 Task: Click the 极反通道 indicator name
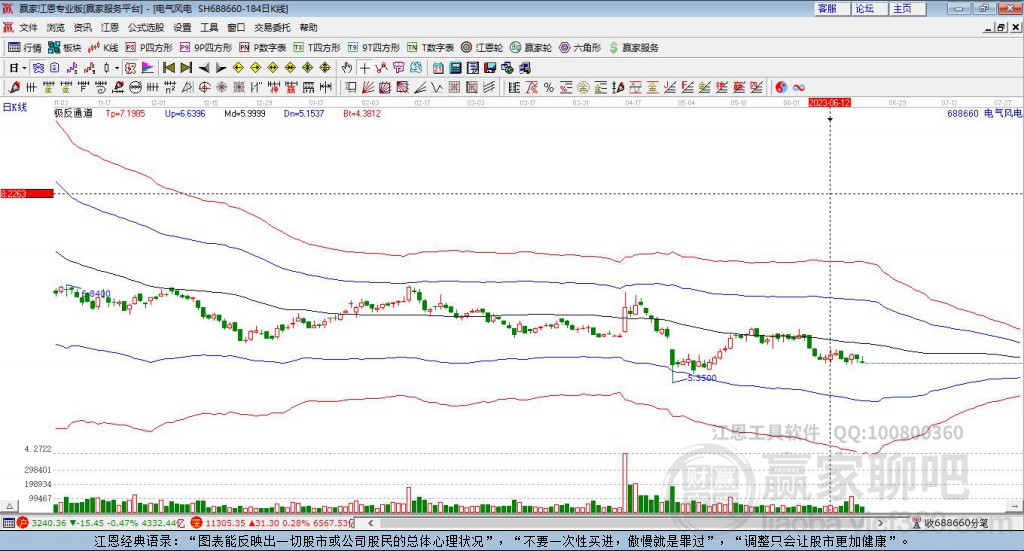(73, 113)
